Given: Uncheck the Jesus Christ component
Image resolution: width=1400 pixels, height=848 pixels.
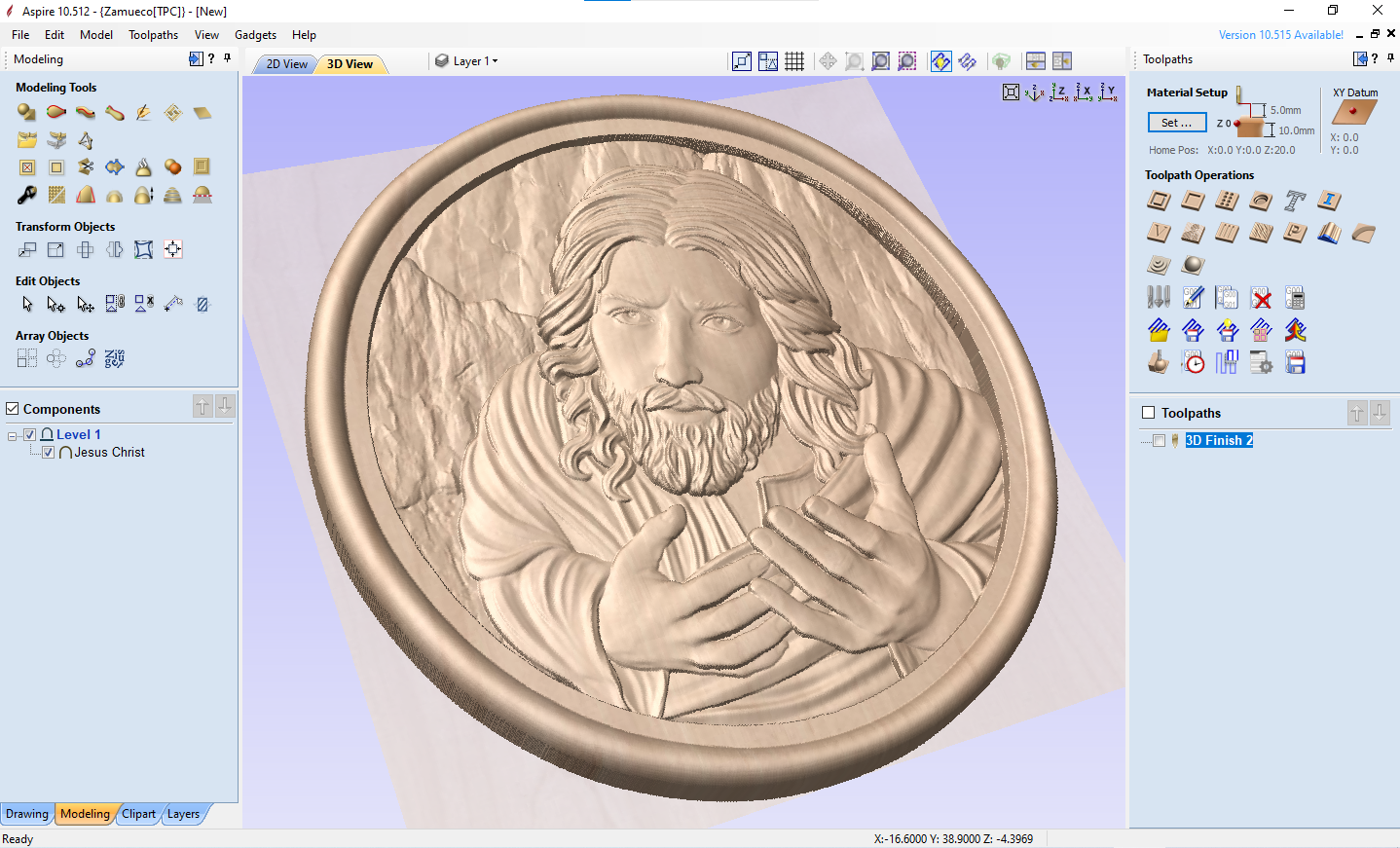Looking at the screenshot, I should point(49,453).
